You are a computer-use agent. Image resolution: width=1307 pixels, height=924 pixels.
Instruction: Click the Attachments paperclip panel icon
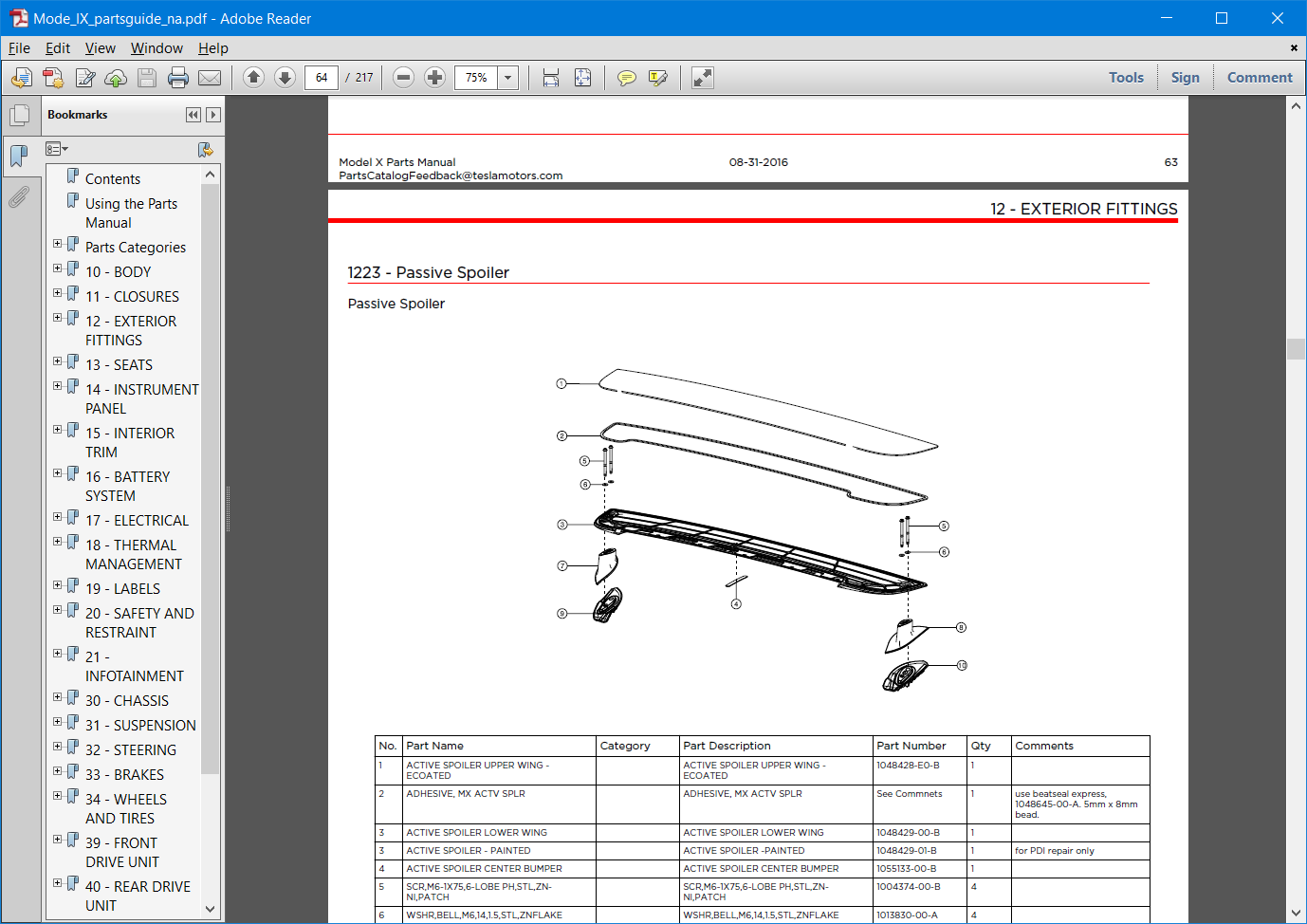(x=21, y=196)
